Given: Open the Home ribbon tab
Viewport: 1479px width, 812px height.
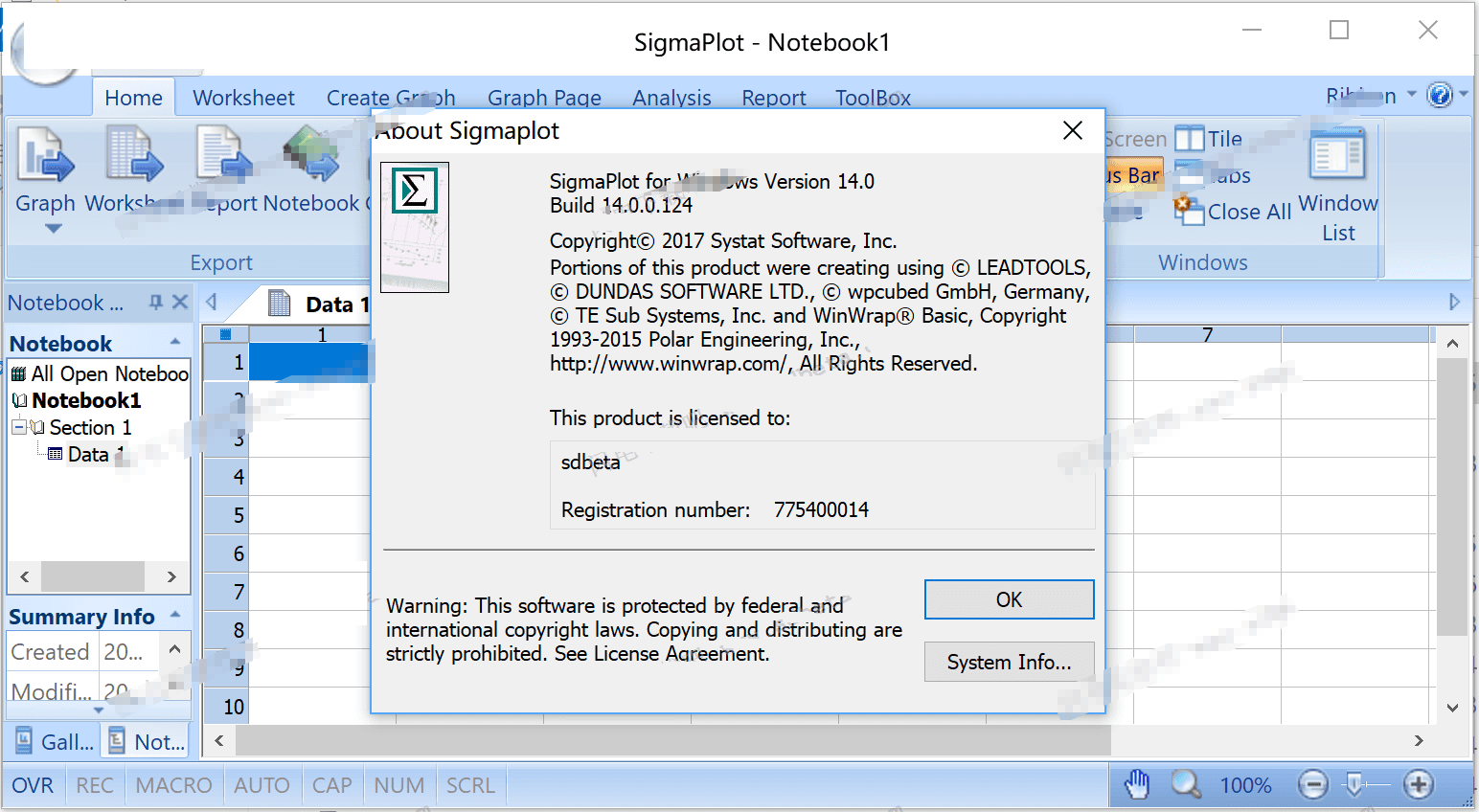Looking at the screenshot, I should coord(133,98).
